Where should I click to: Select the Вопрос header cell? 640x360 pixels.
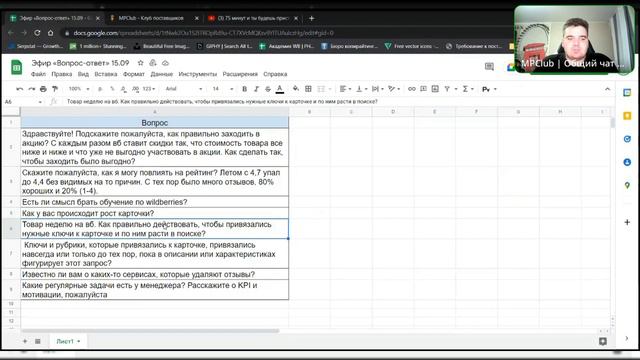pyautogui.click(x=154, y=122)
